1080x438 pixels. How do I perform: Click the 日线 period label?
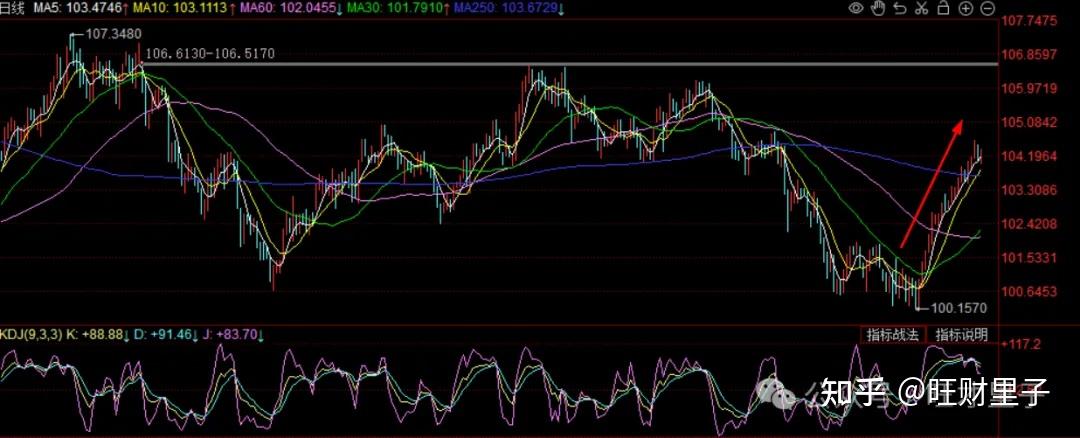point(12,8)
